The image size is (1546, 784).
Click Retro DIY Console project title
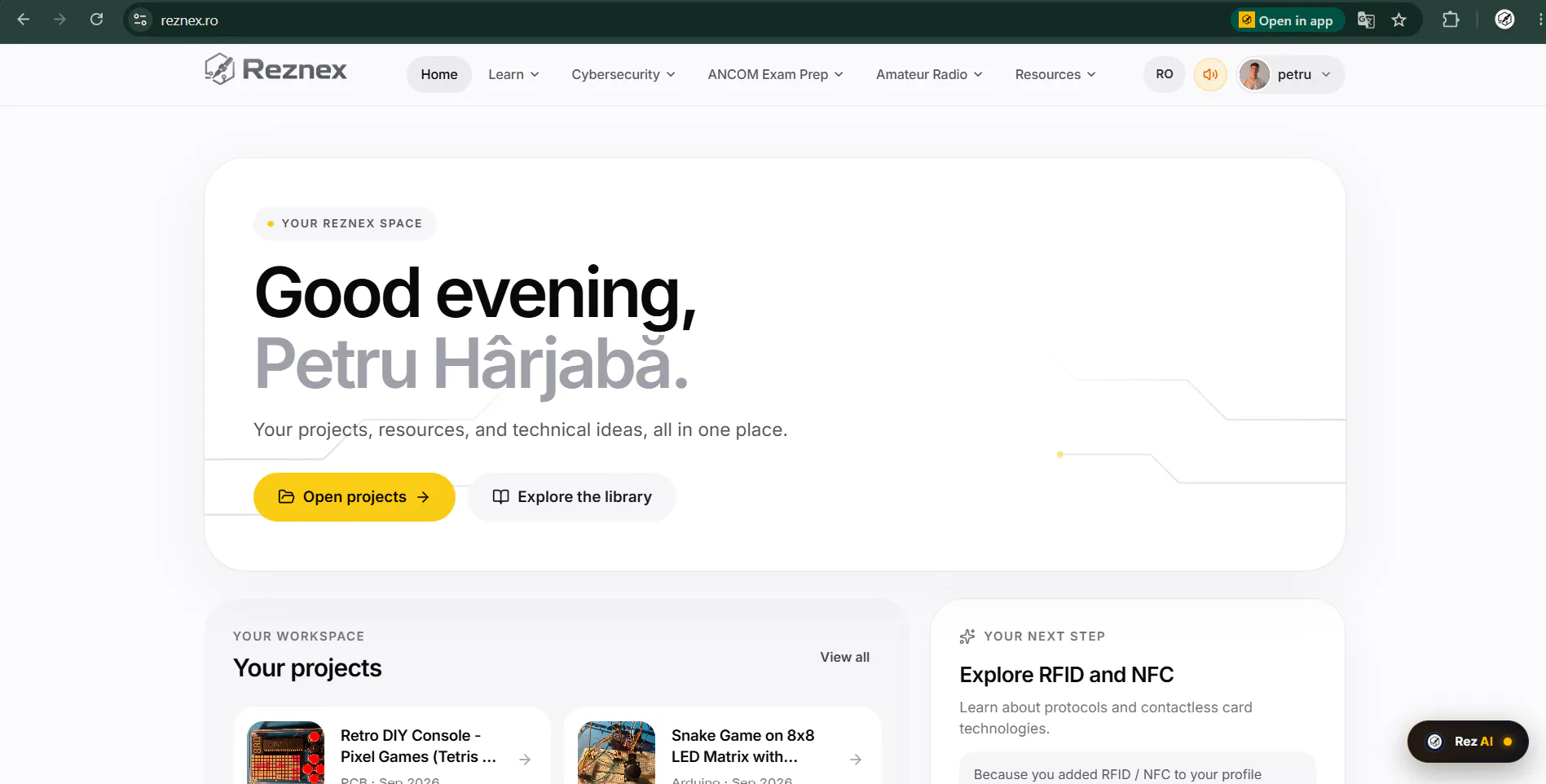click(418, 746)
